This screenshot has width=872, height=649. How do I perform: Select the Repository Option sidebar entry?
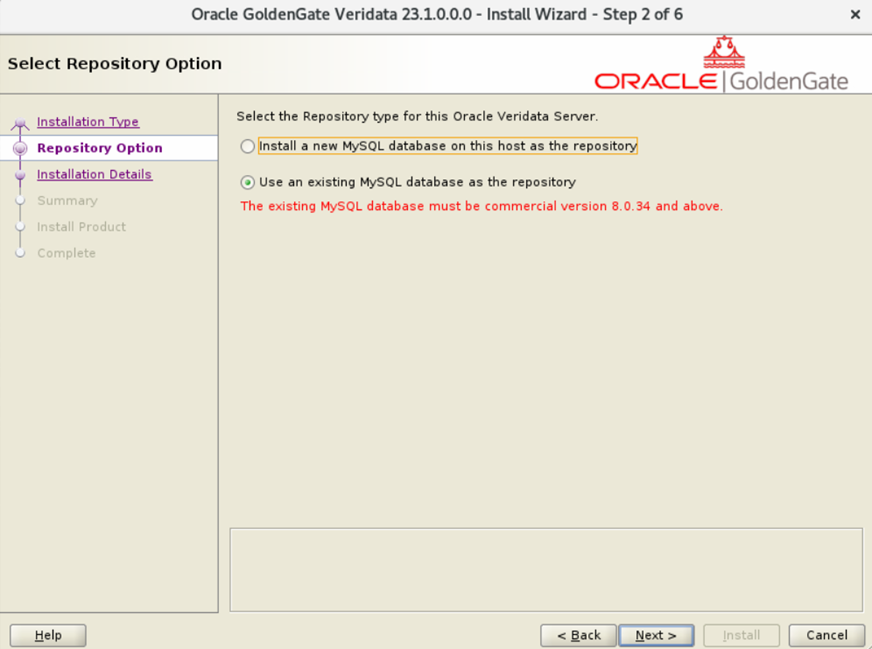pyautogui.click(x=99, y=148)
